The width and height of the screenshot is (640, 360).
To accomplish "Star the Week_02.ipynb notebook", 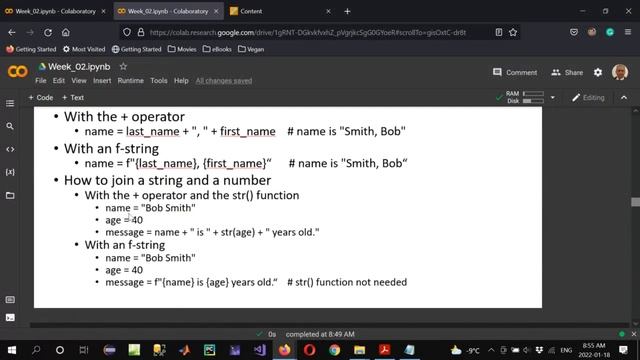I will 123,66.
